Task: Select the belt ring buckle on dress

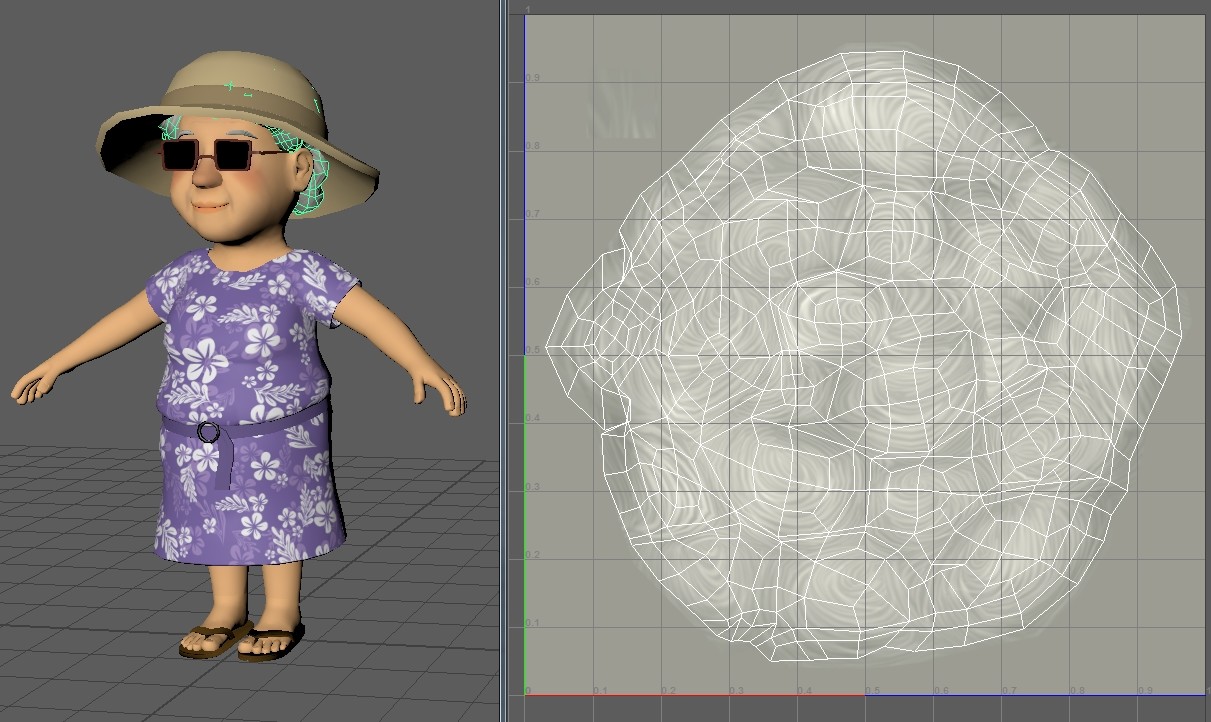Action: 208,432
